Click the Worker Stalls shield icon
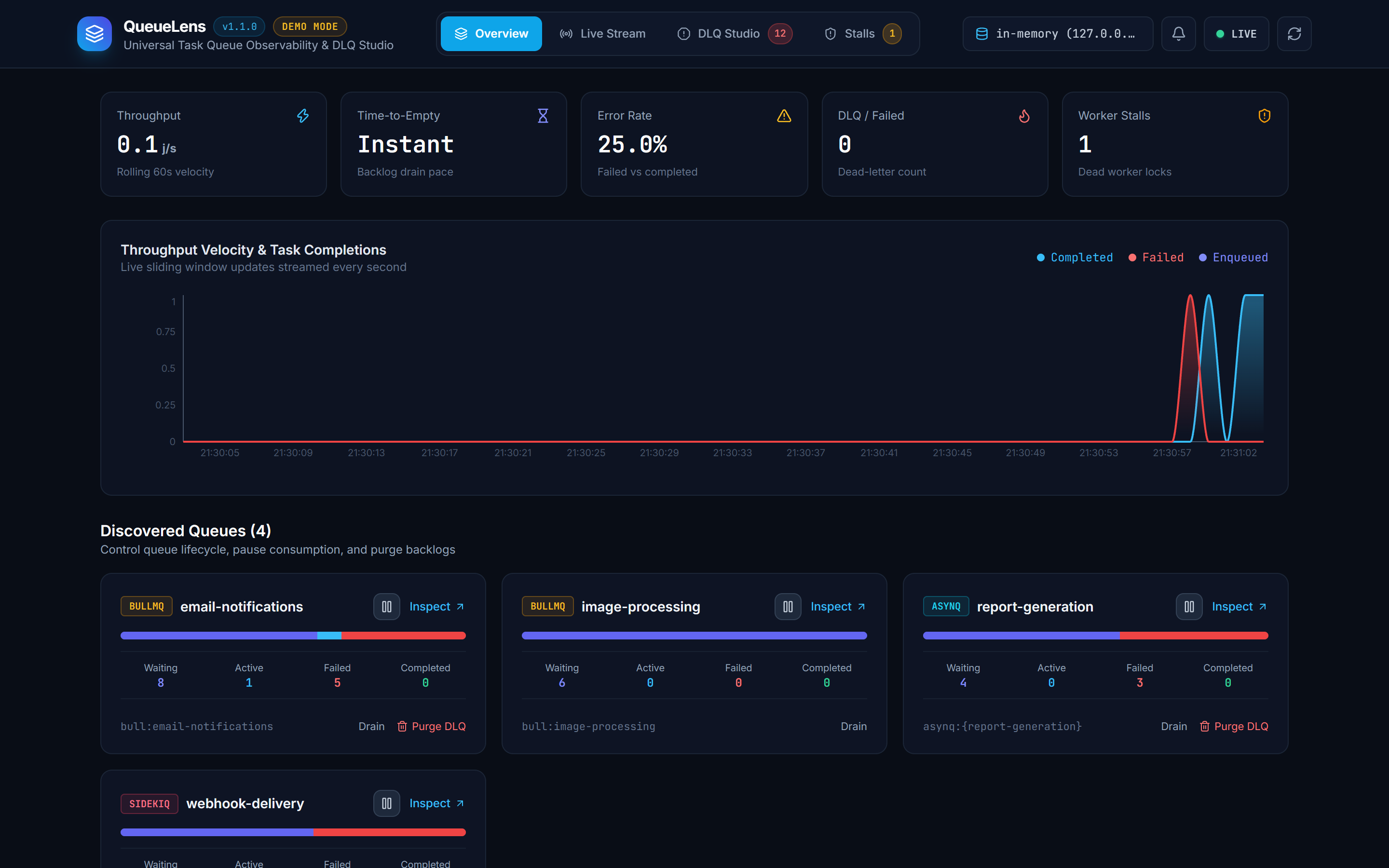The width and height of the screenshot is (1389, 868). 1265,115
